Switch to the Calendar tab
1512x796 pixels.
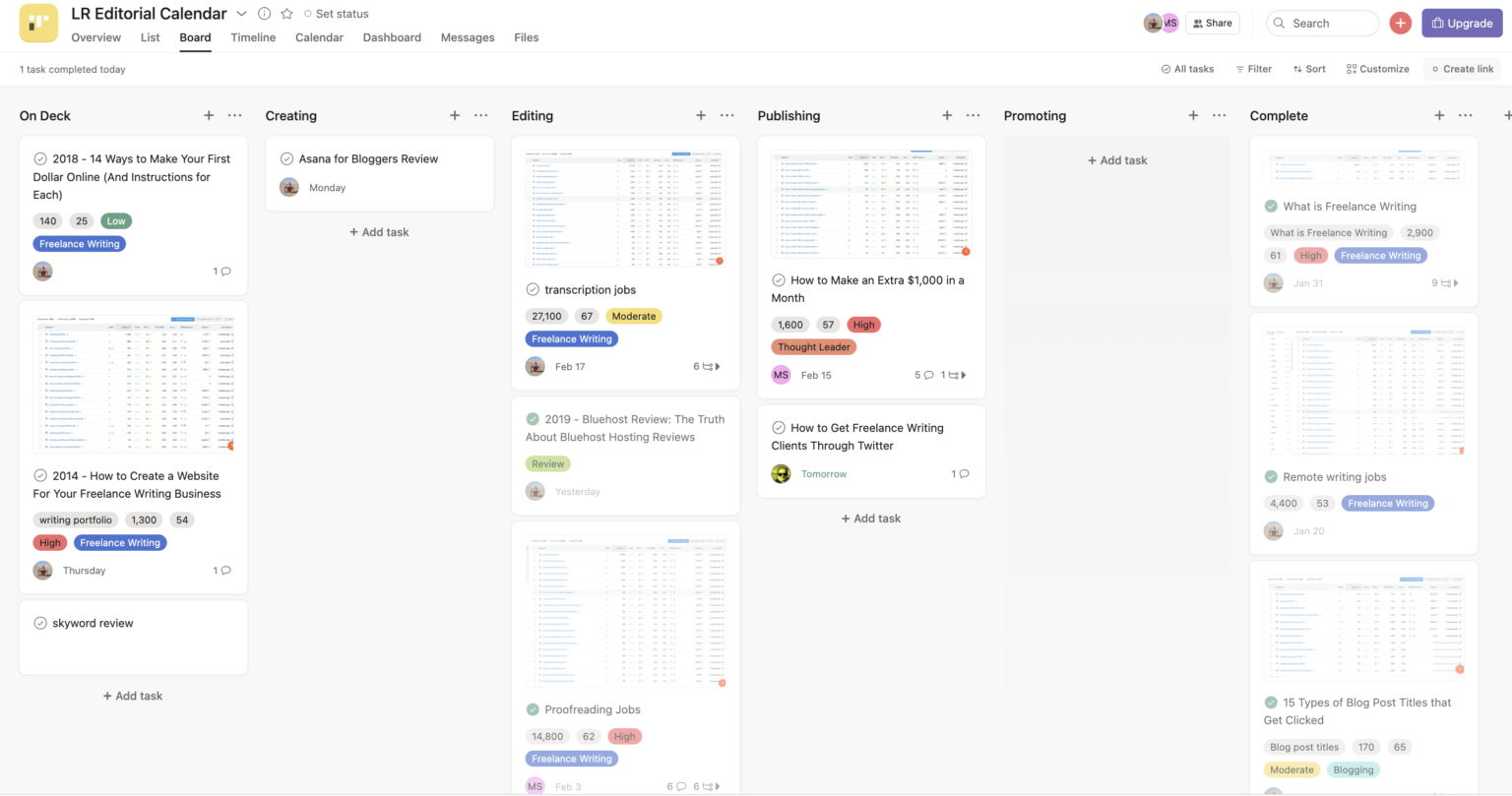point(319,37)
